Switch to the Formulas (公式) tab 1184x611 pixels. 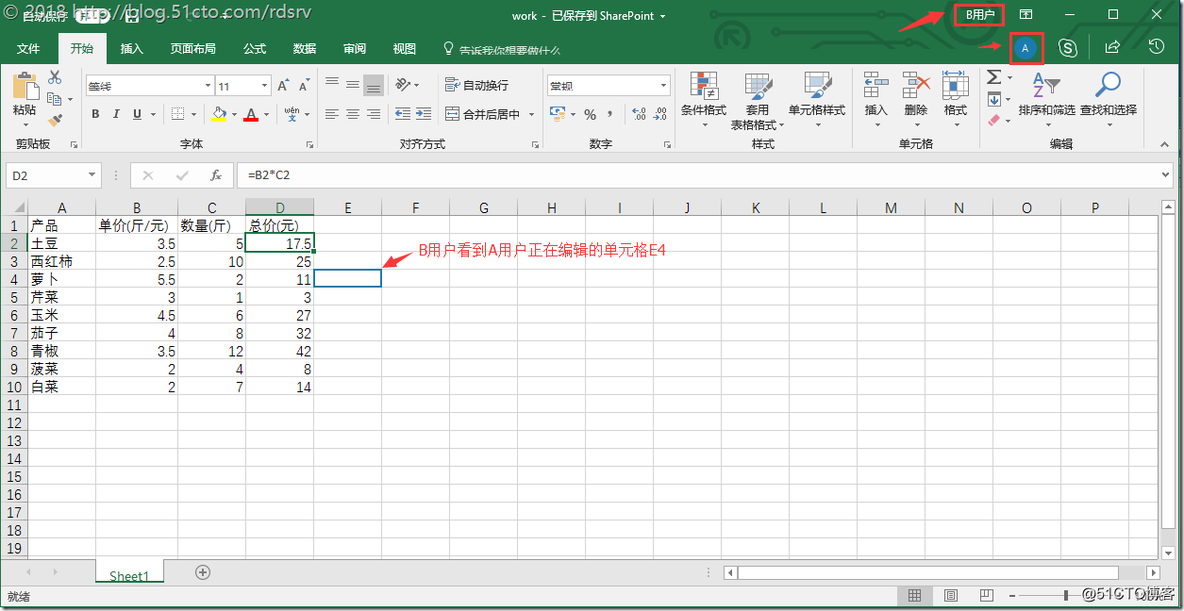[x=254, y=48]
